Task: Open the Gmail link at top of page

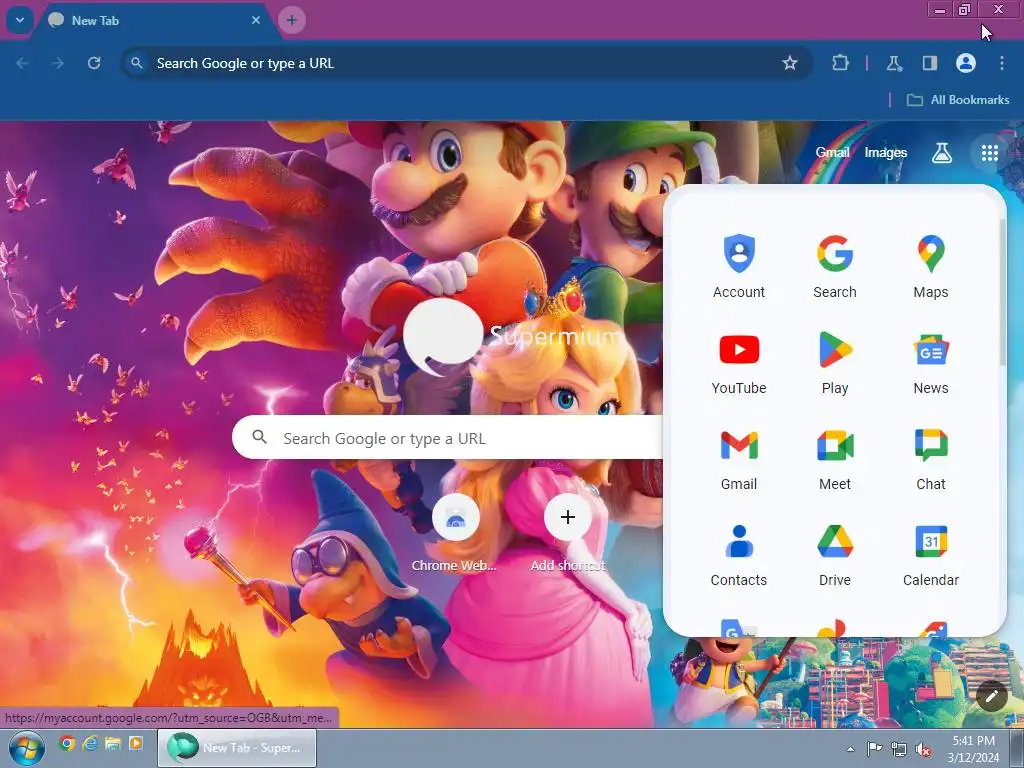Action: (832, 153)
